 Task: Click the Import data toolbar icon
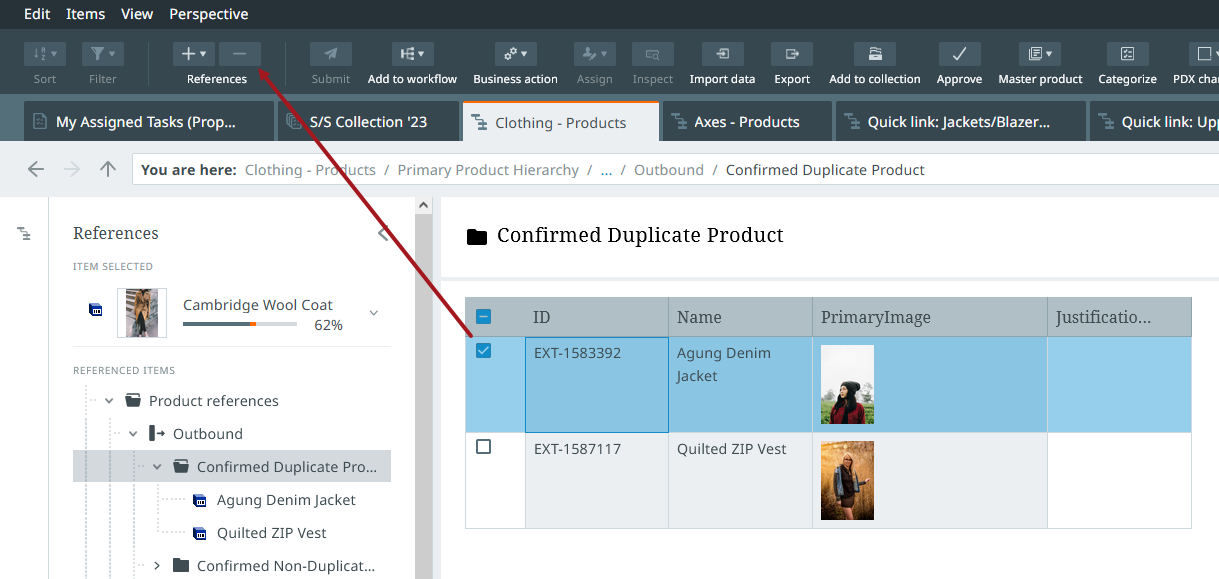click(722, 54)
